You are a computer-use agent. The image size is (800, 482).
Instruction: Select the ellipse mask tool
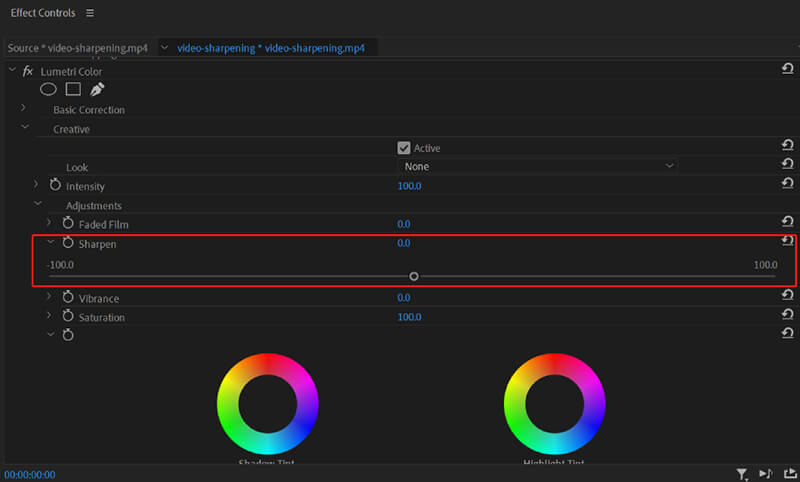(48, 90)
